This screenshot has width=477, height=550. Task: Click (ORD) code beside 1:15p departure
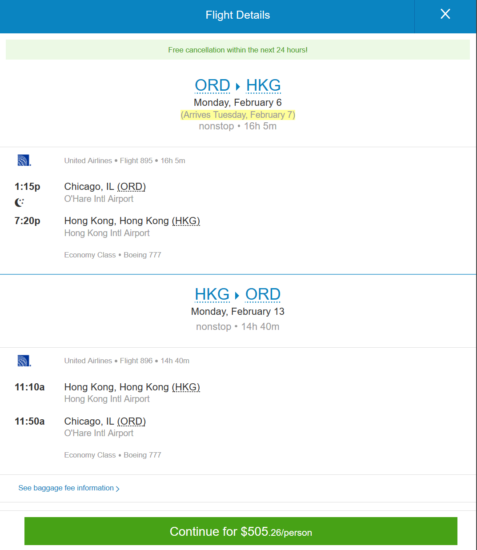(132, 187)
